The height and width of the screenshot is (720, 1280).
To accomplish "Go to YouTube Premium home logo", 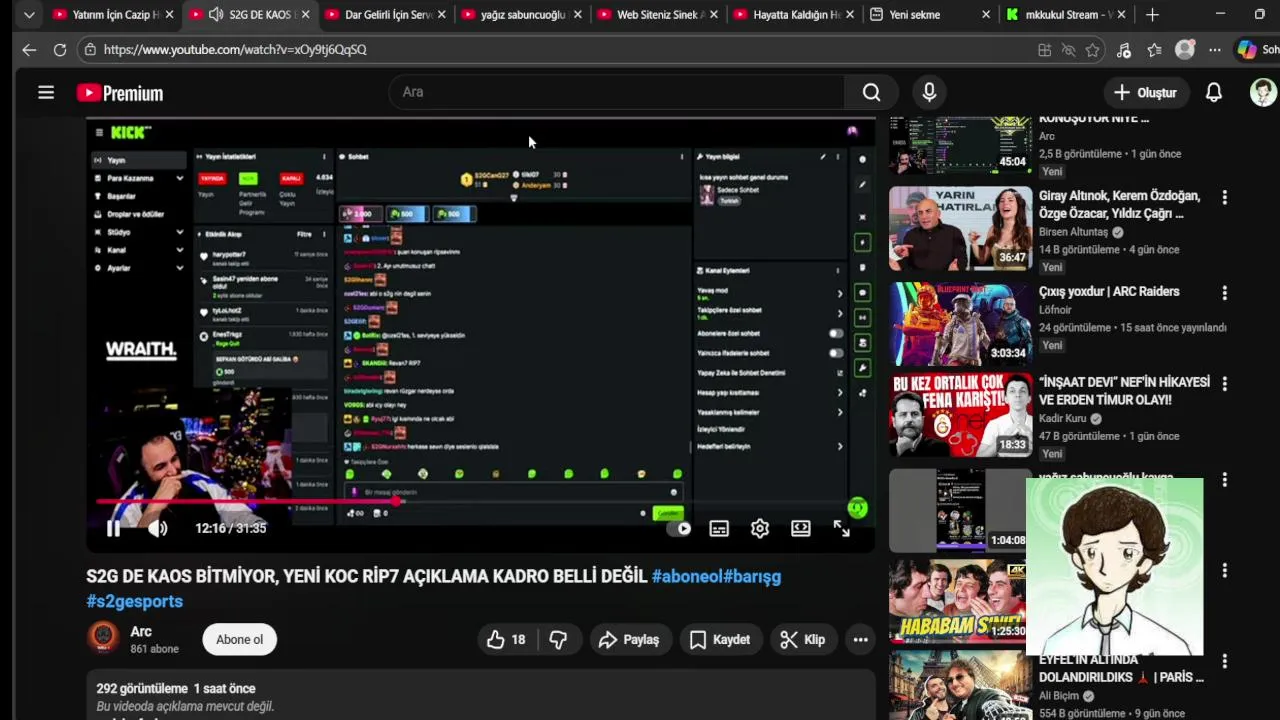I will pyautogui.click(x=120, y=93).
